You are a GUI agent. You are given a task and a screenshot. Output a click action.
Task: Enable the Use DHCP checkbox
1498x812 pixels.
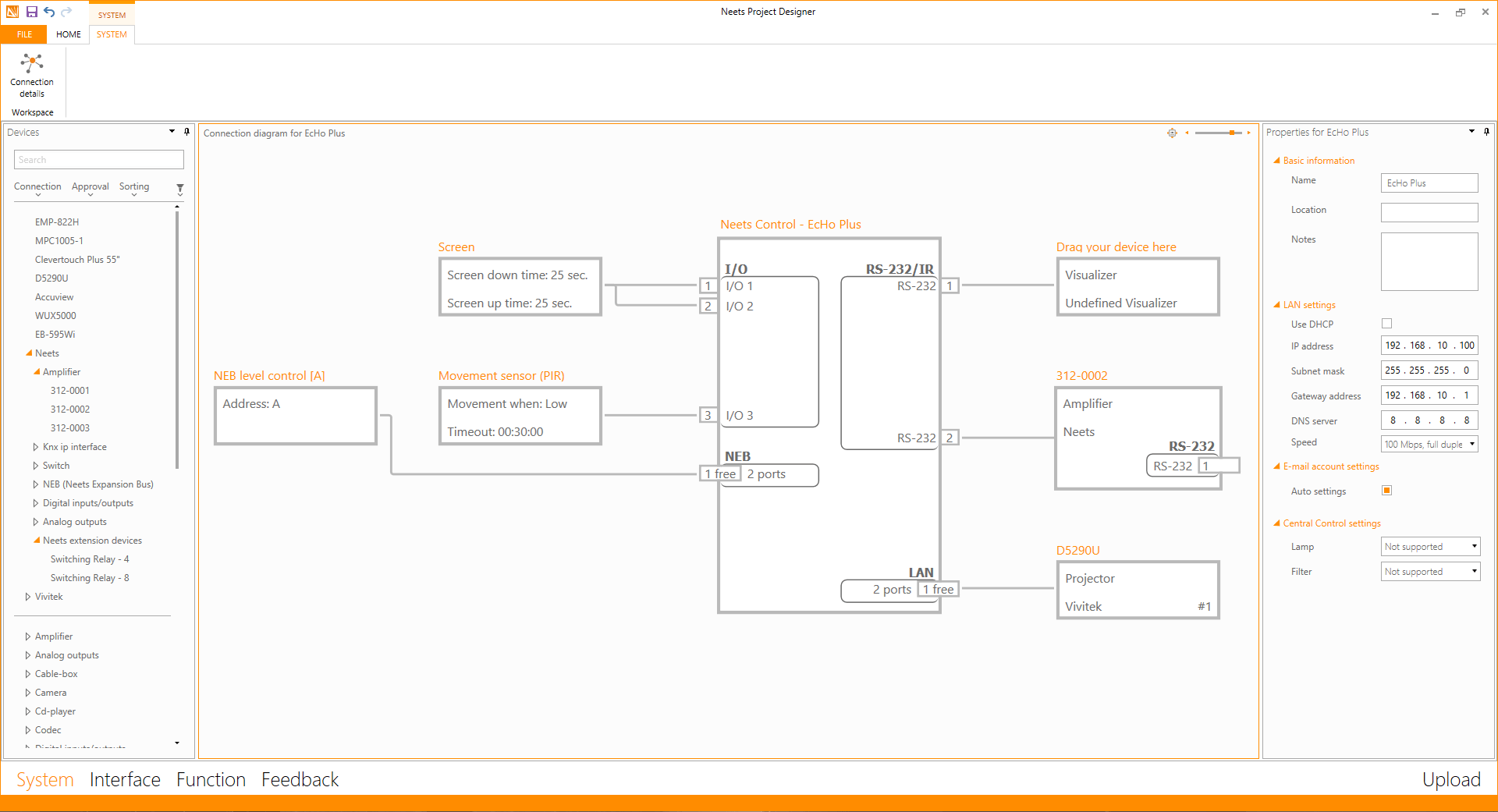[1386, 324]
